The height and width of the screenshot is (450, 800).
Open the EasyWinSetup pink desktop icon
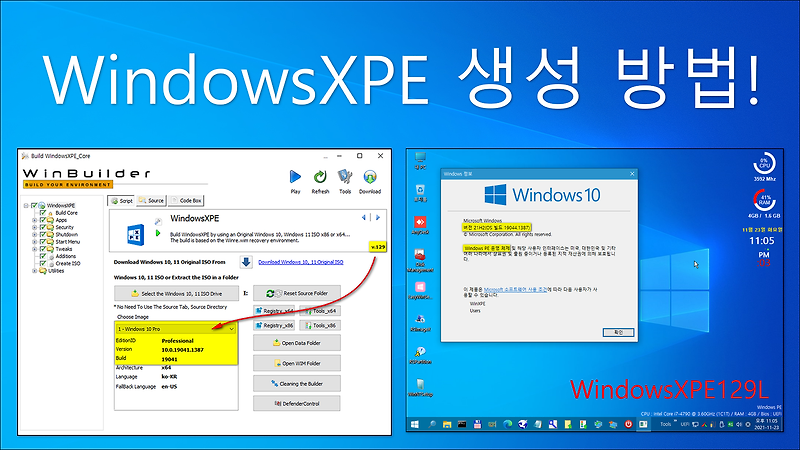(420, 287)
